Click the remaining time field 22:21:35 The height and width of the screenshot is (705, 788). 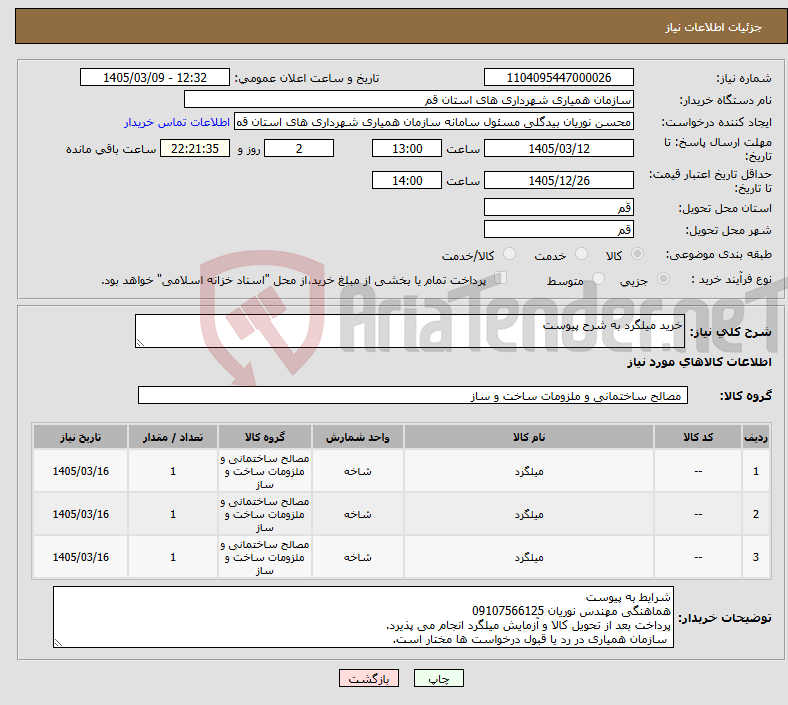(x=195, y=148)
